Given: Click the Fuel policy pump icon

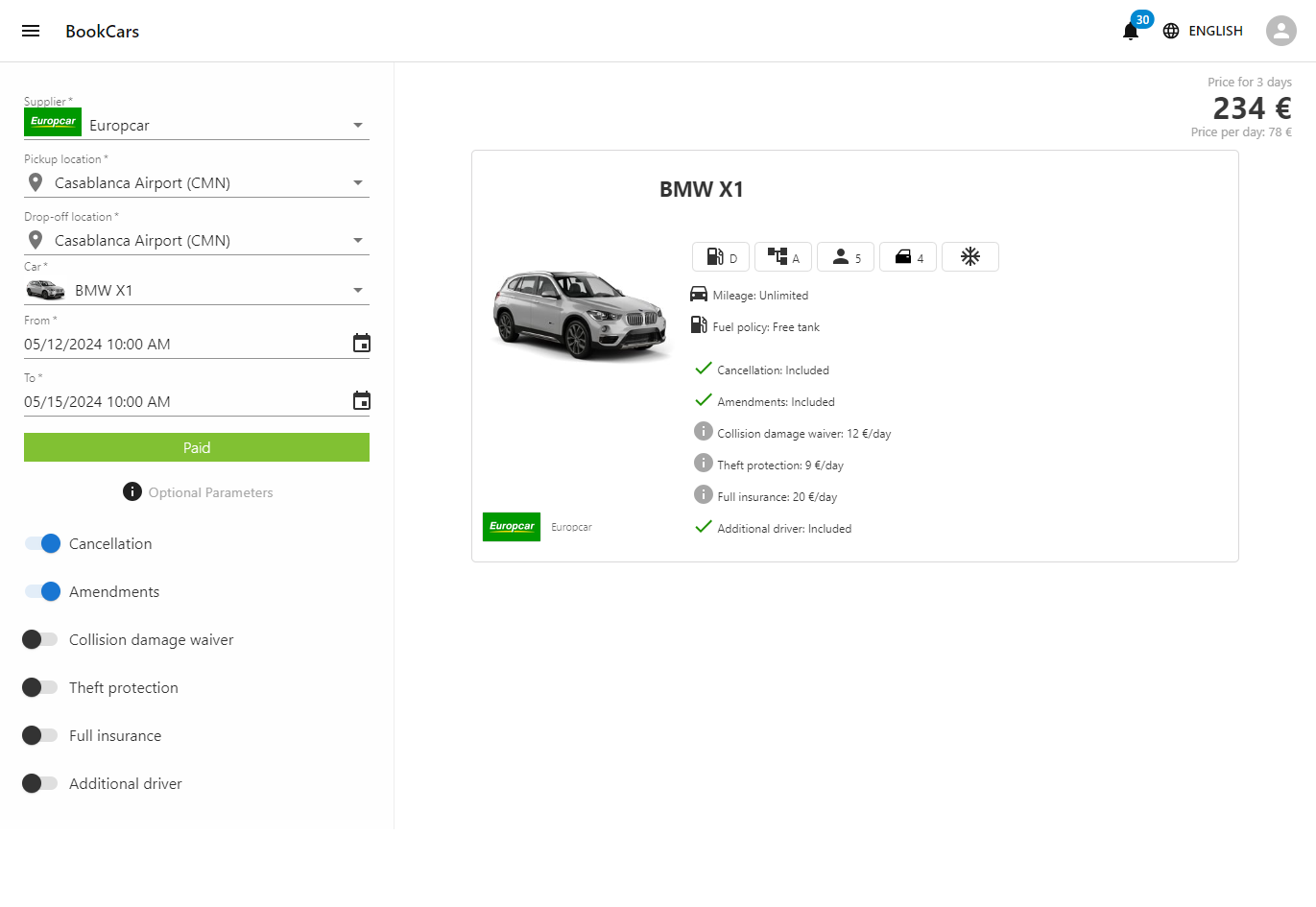Looking at the screenshot, I should coord(699,325).
